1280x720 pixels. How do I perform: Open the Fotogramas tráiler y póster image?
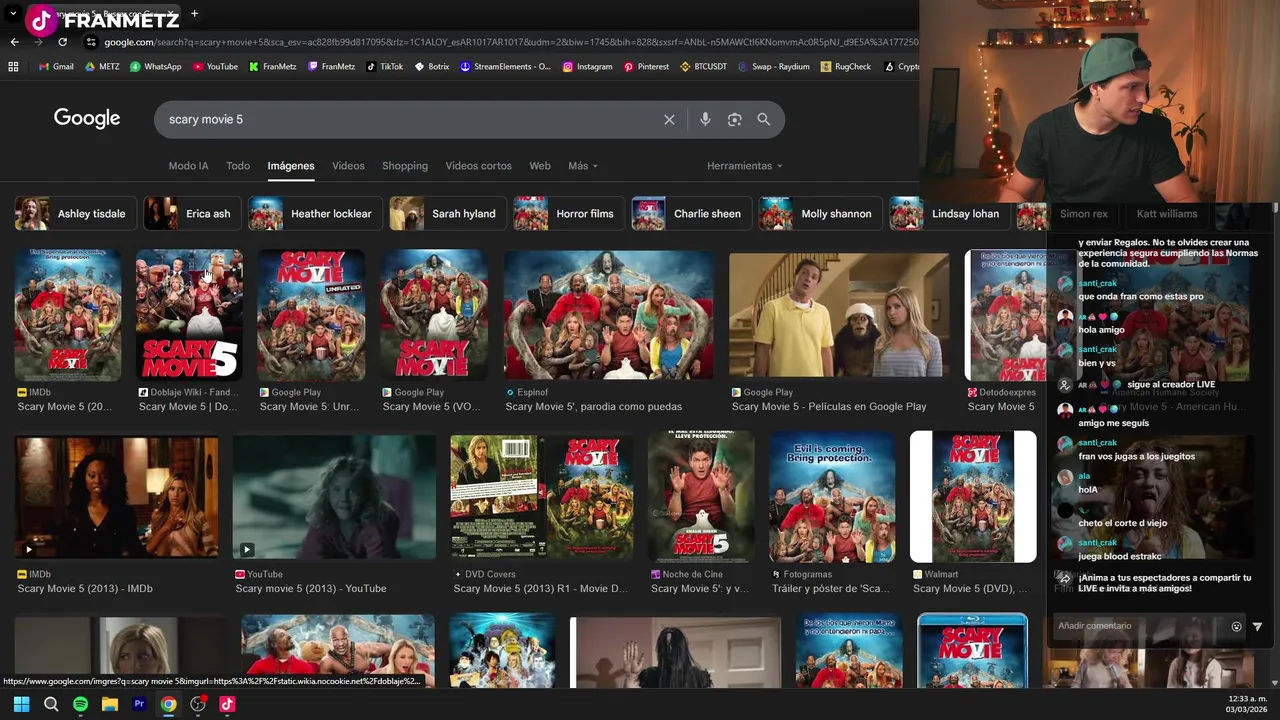[832, 497]
